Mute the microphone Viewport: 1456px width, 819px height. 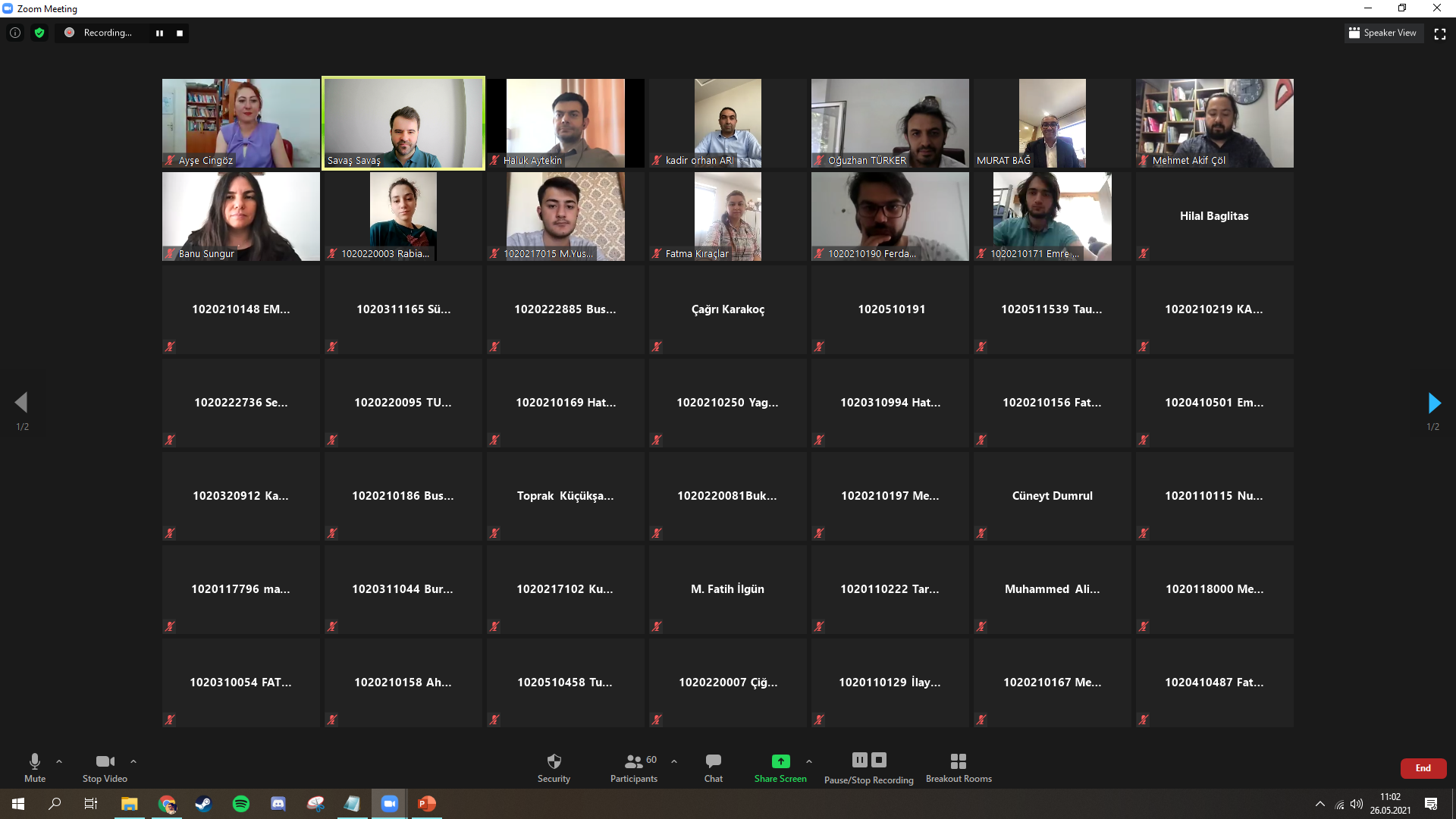click(35, 767)
